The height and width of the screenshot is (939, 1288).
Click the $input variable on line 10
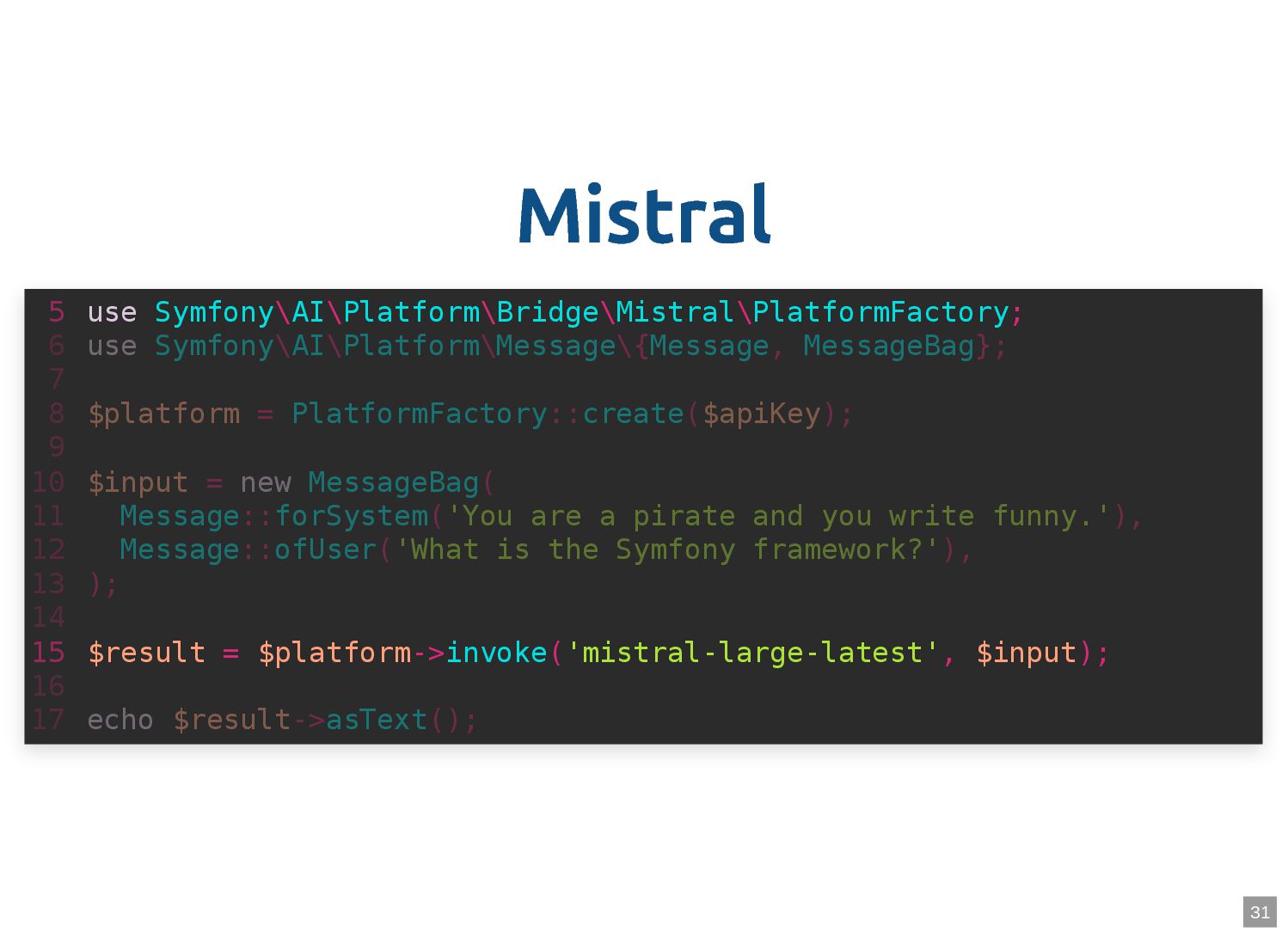[138, 482]
